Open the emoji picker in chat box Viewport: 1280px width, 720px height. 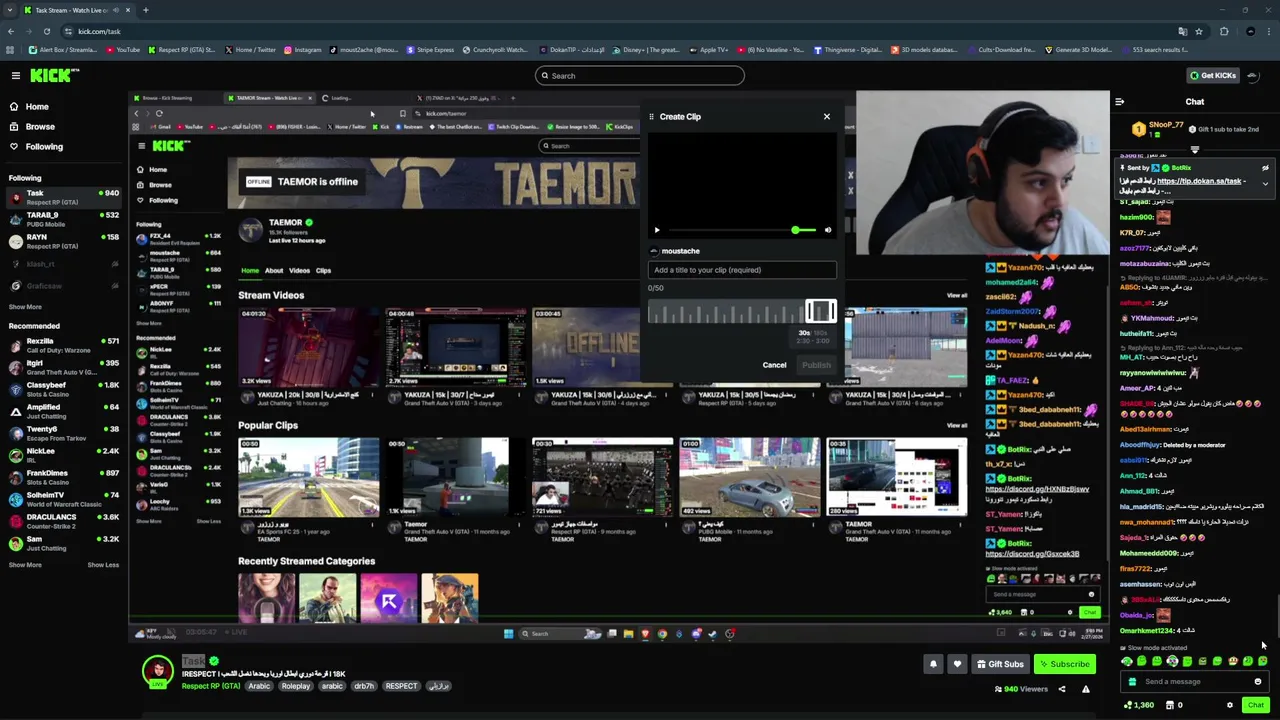[x=1258, y=682]
